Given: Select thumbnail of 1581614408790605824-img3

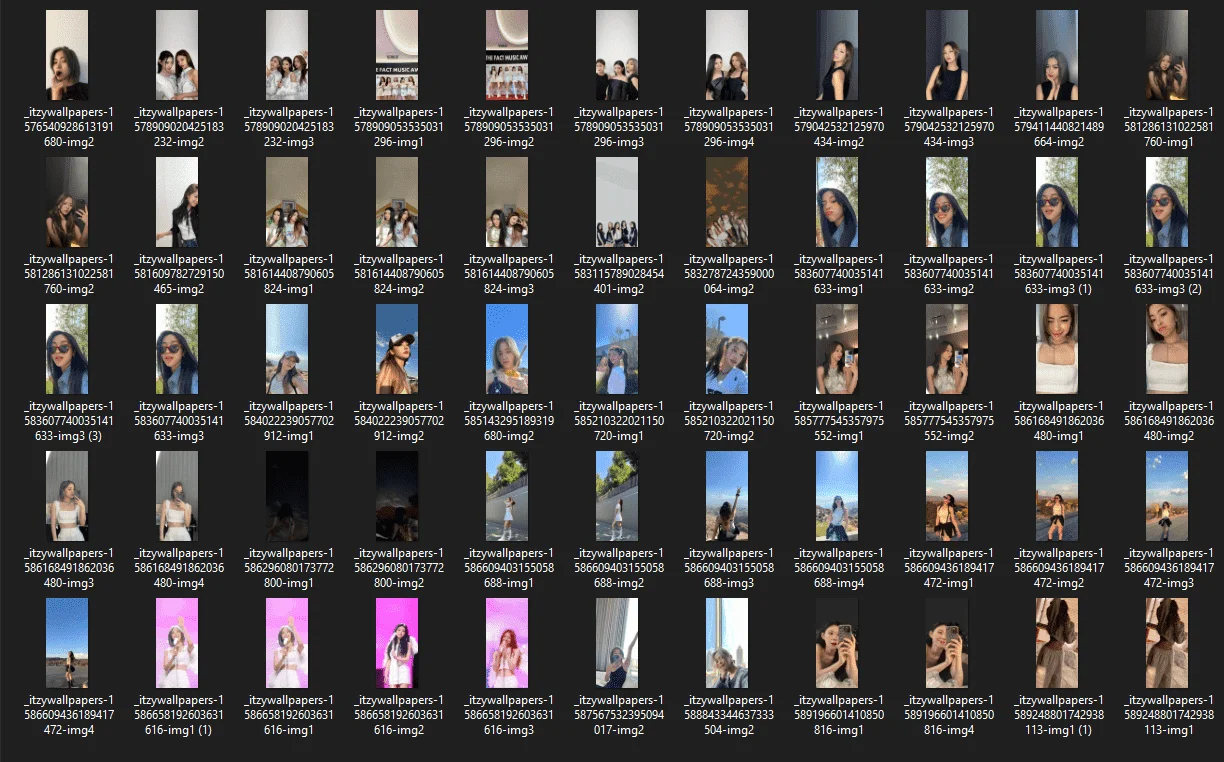Looking at the screenshot, I should click(x=507, y=203).
